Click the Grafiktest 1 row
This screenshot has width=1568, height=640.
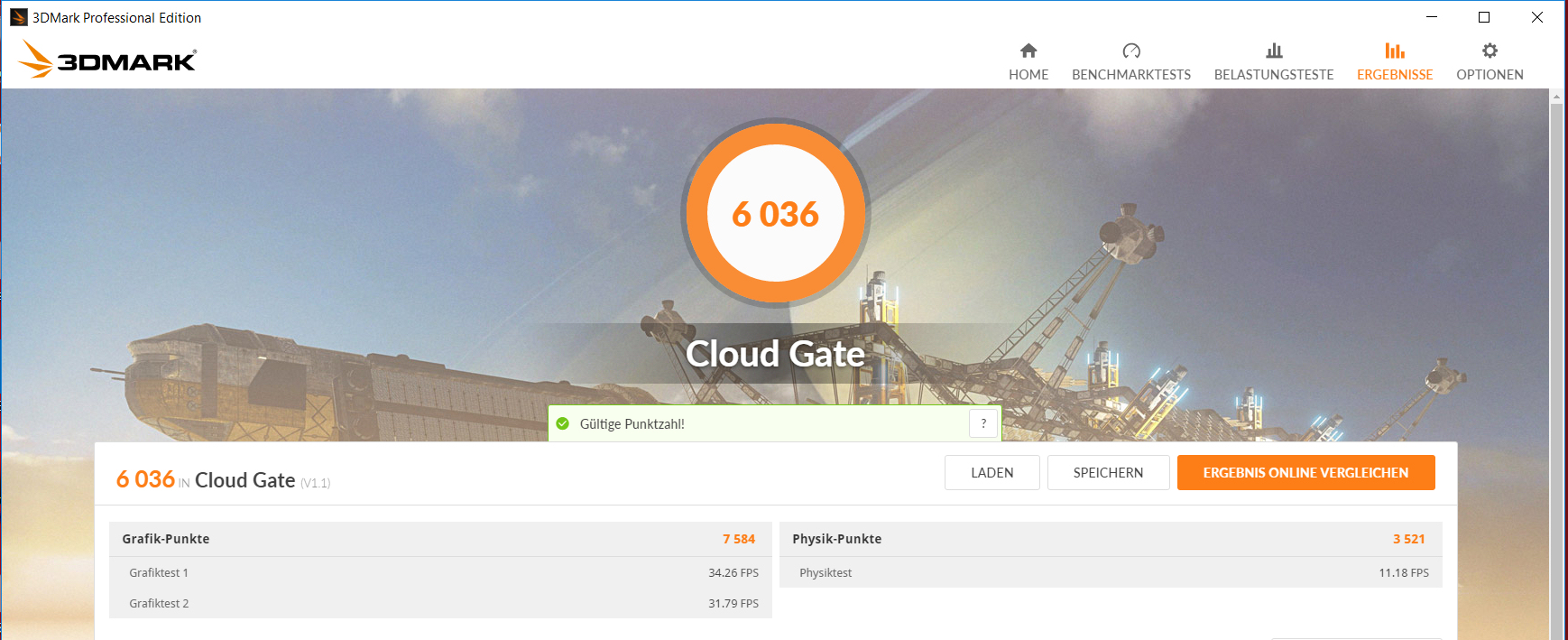(440, 572)
